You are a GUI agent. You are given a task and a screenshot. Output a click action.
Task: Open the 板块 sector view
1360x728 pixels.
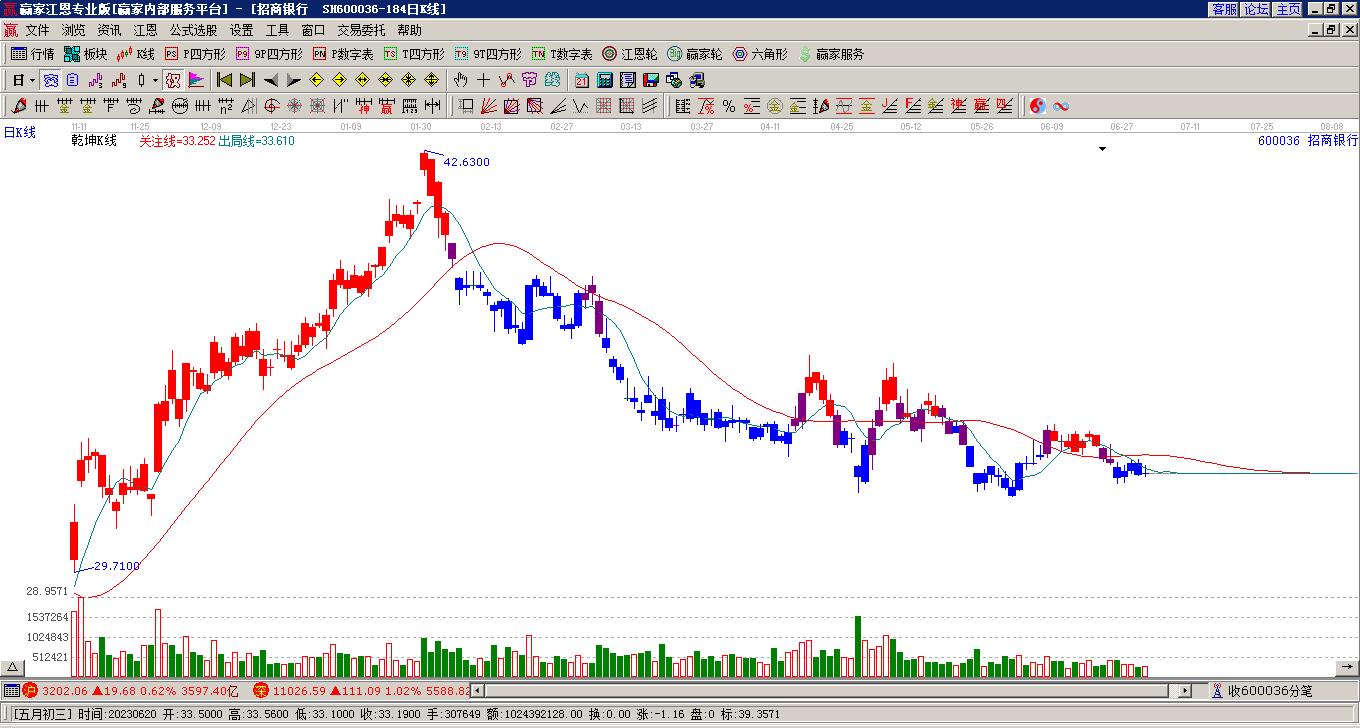[85, 54]
